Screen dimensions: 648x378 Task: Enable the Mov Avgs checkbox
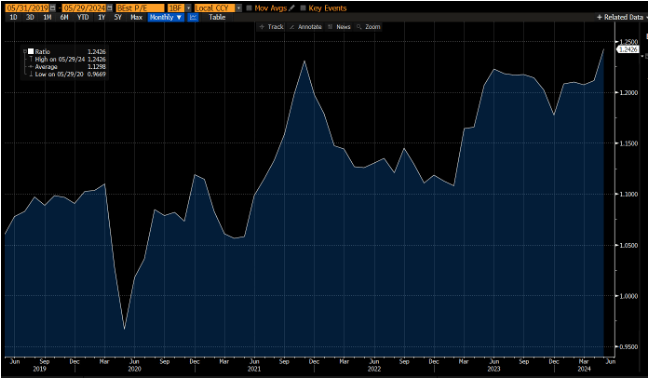(x=249, y=8)
